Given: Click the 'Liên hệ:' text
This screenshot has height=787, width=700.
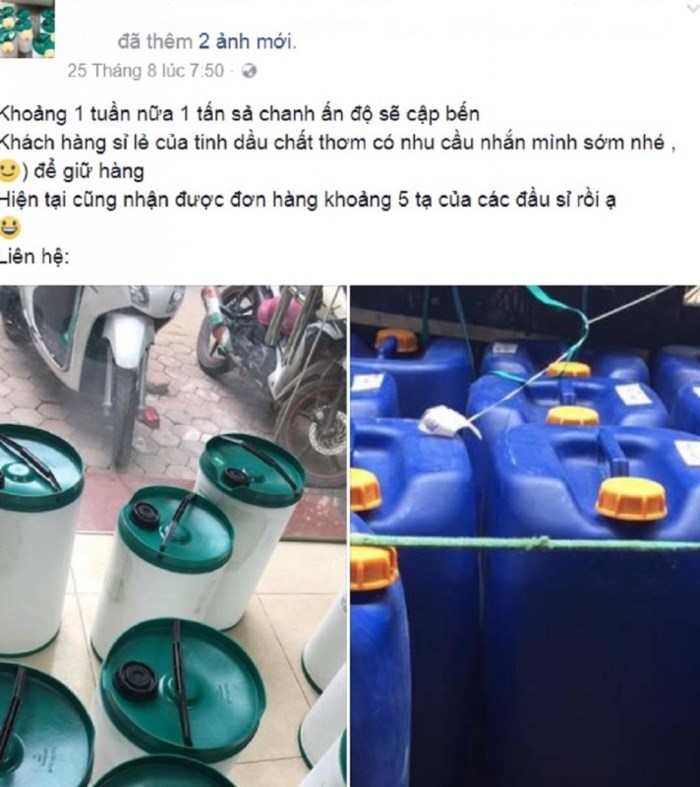Looking at the screenshot, I should click(x=34, y=257).
